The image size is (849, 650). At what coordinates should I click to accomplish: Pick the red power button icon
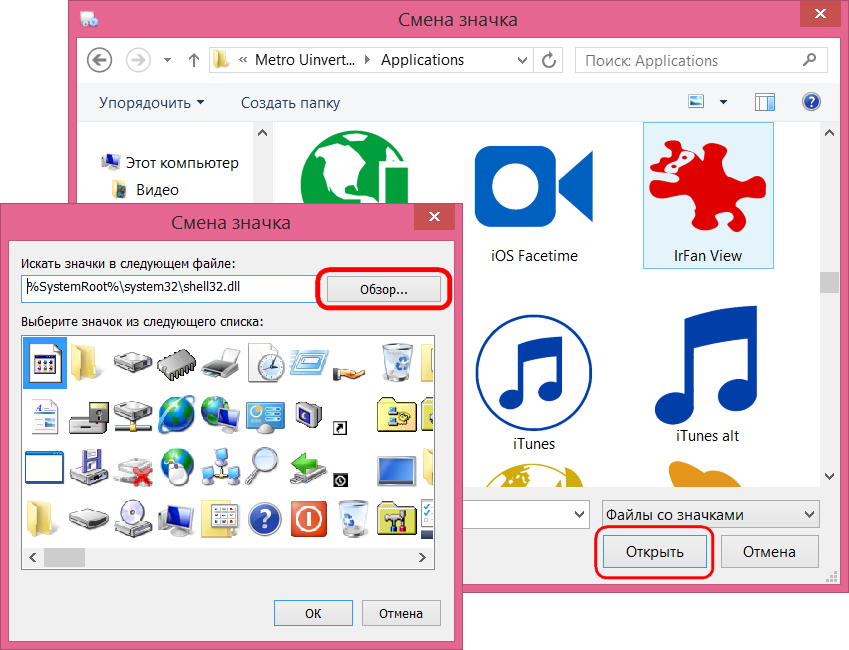[309, 519]
